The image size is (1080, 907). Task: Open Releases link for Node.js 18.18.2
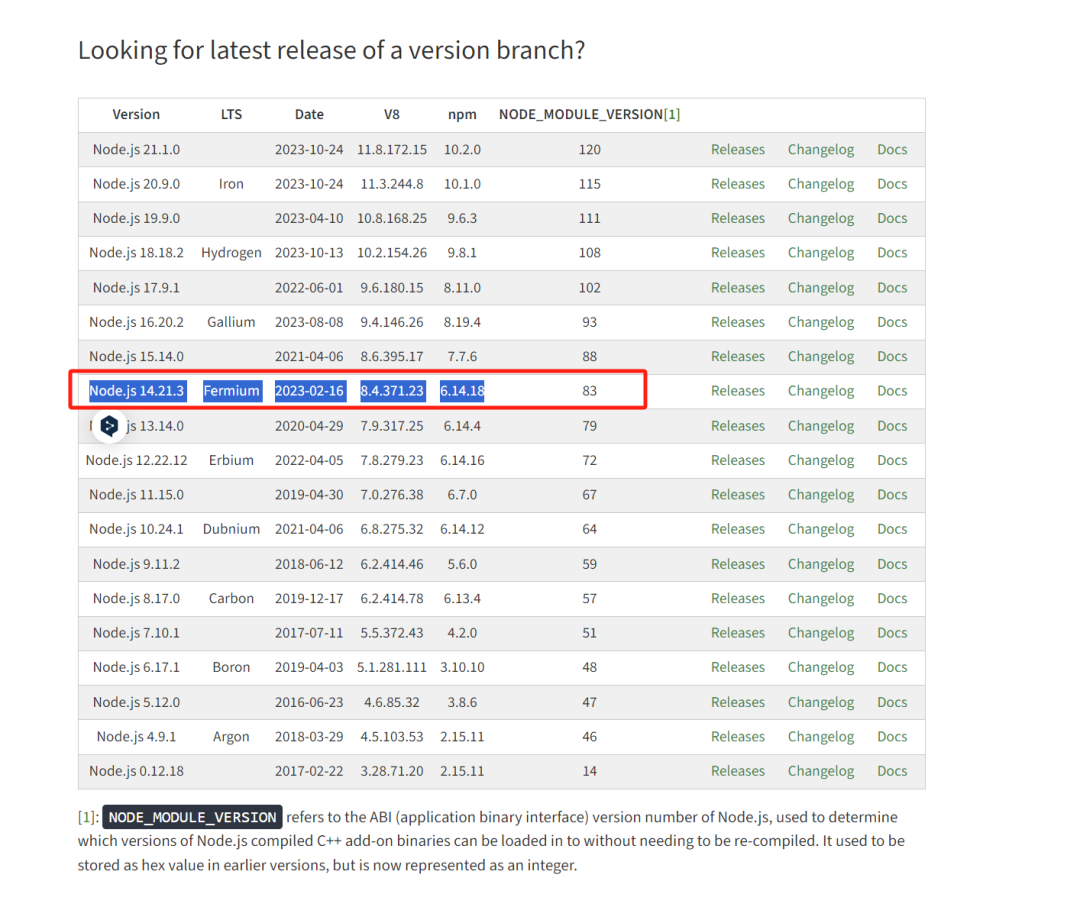click(738, 253)
